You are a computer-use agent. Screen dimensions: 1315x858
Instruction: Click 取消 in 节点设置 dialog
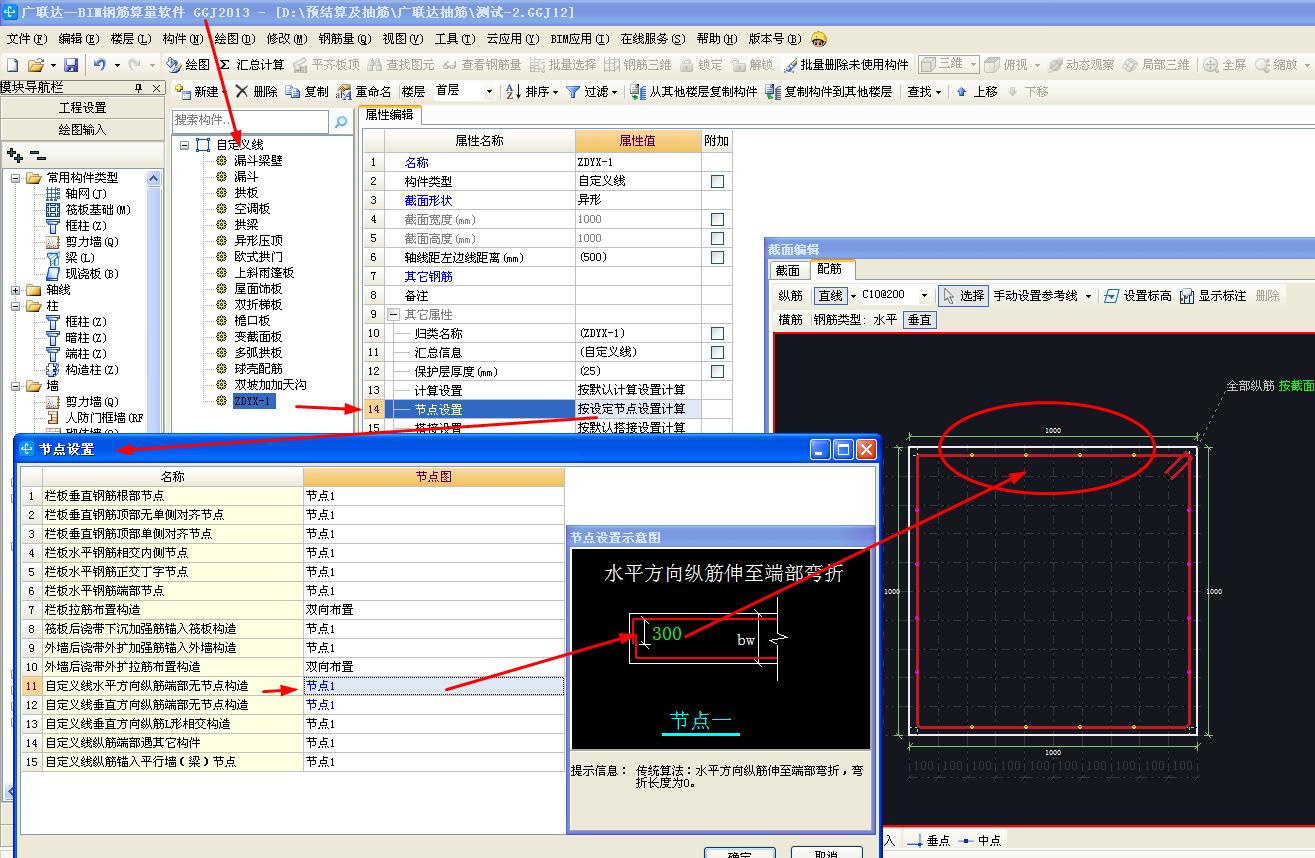tap(826, 853)
